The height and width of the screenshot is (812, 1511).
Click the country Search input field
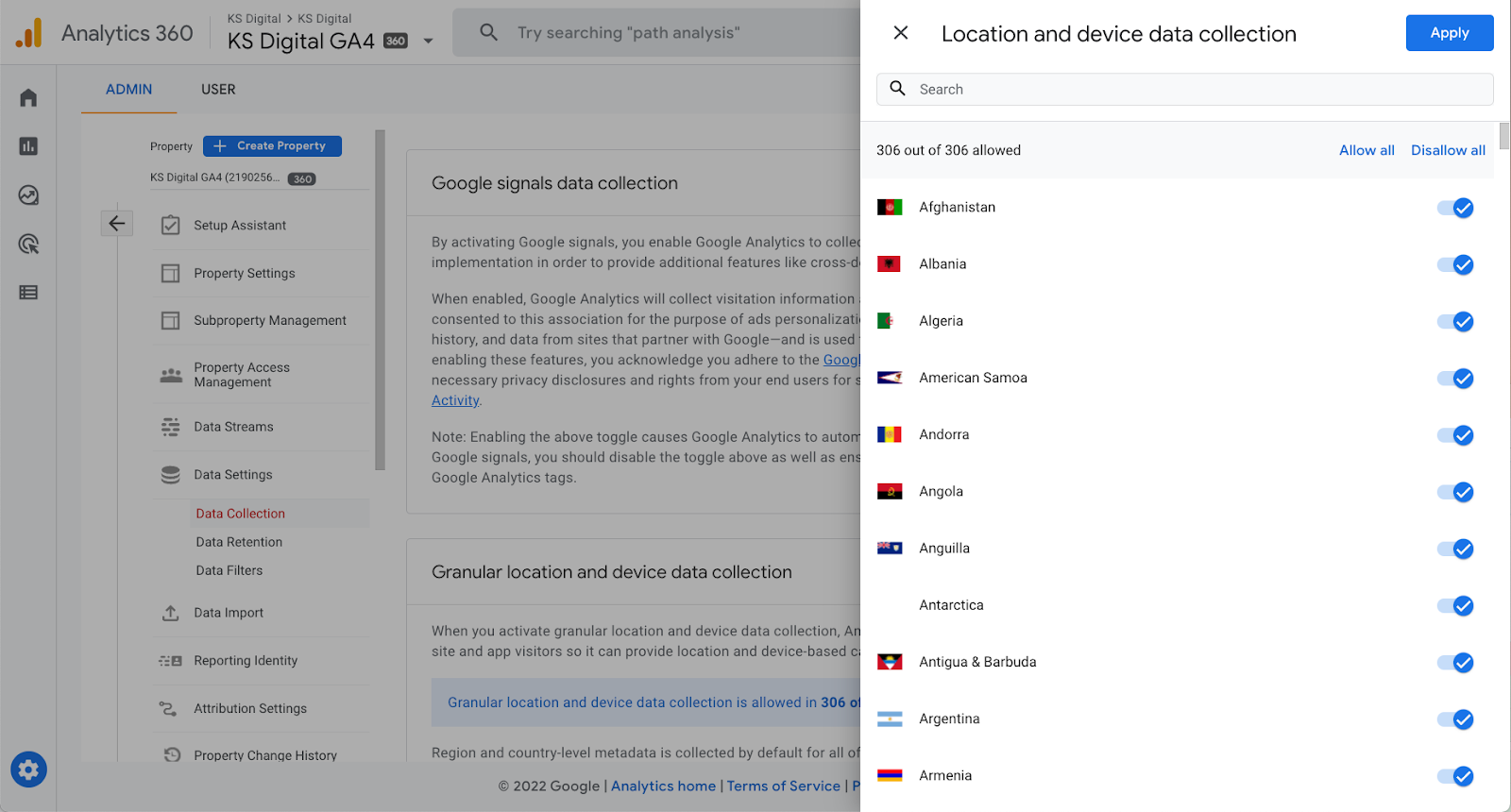(x=1185, y=90)
